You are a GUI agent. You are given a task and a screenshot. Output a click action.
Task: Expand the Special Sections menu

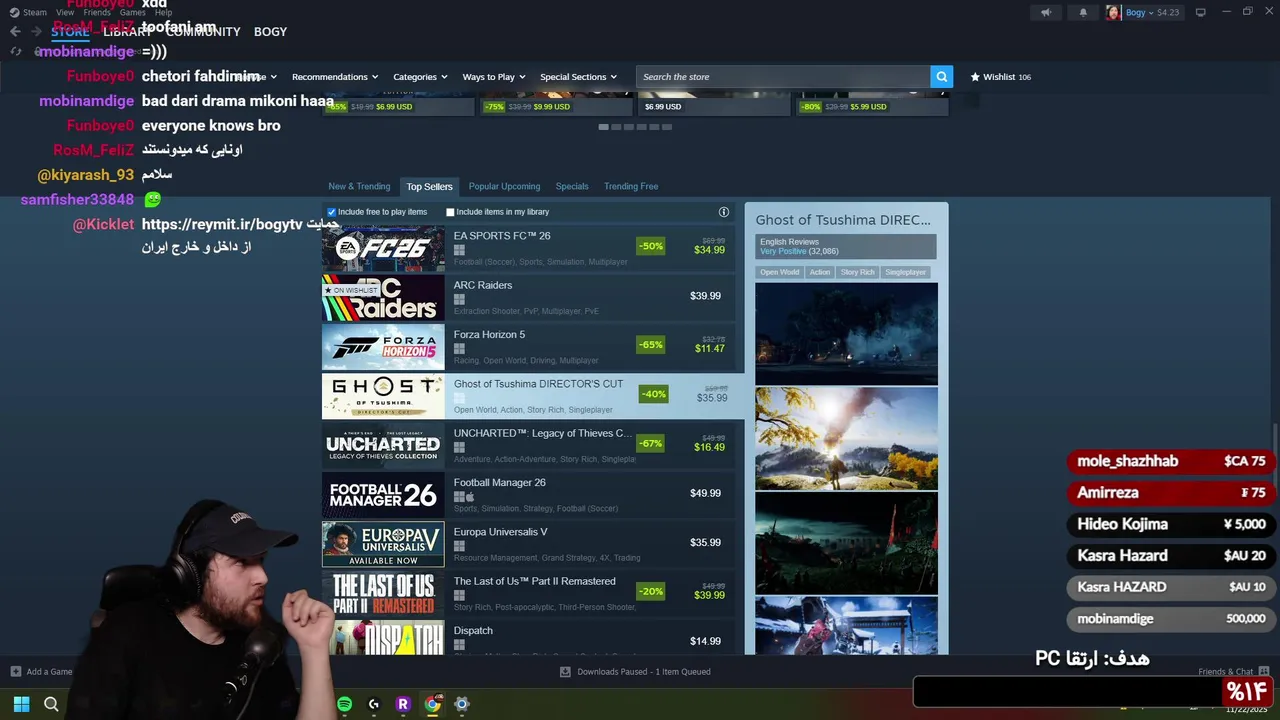578,77
